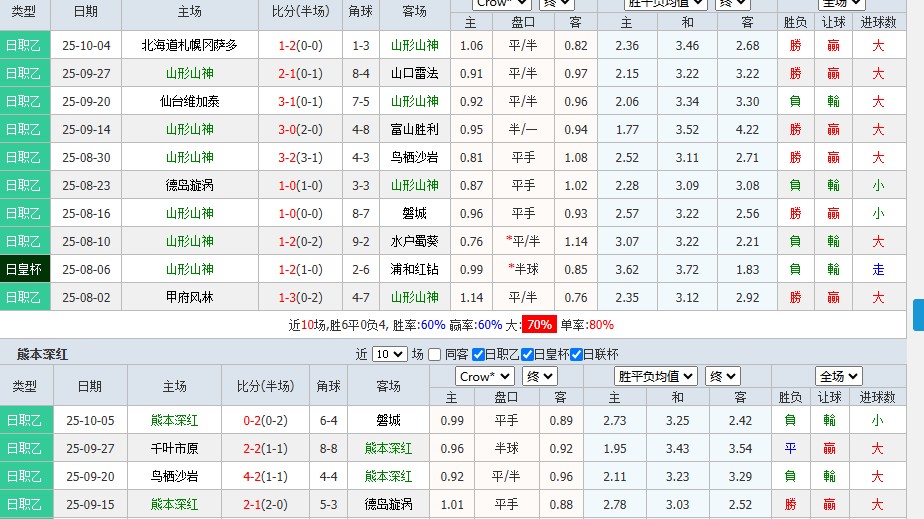924x519 pixels.
Task: Expand 胜平负均值 dropdown in 熊本深红 section
Action: [x=655, y=376]
